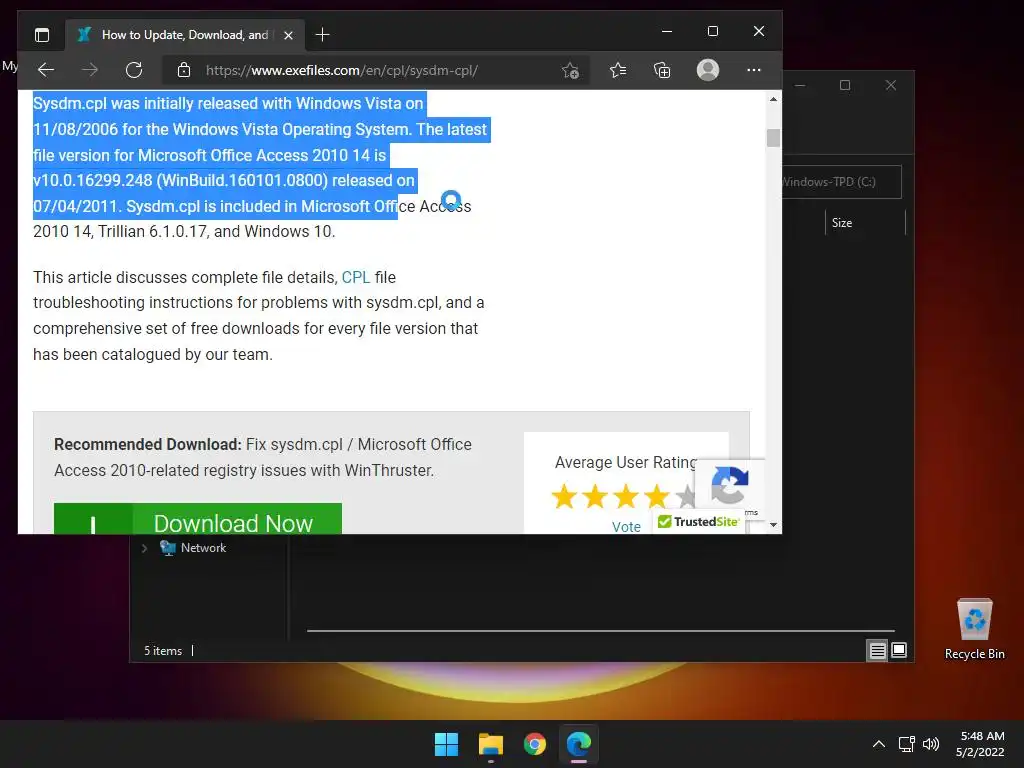Click '5 items' status text in File Explorer
Screen dimensions: 1024x768
pos(163,651)
